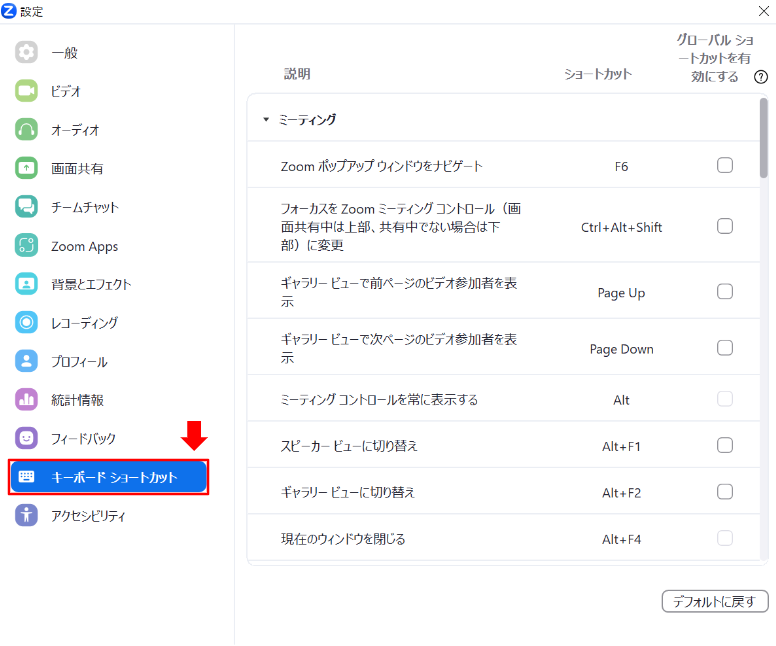This screenshot has height=646, width=776.
Task: Click 'ミーティング コントロールを常に表示する' text
Action: pos(379,399)
